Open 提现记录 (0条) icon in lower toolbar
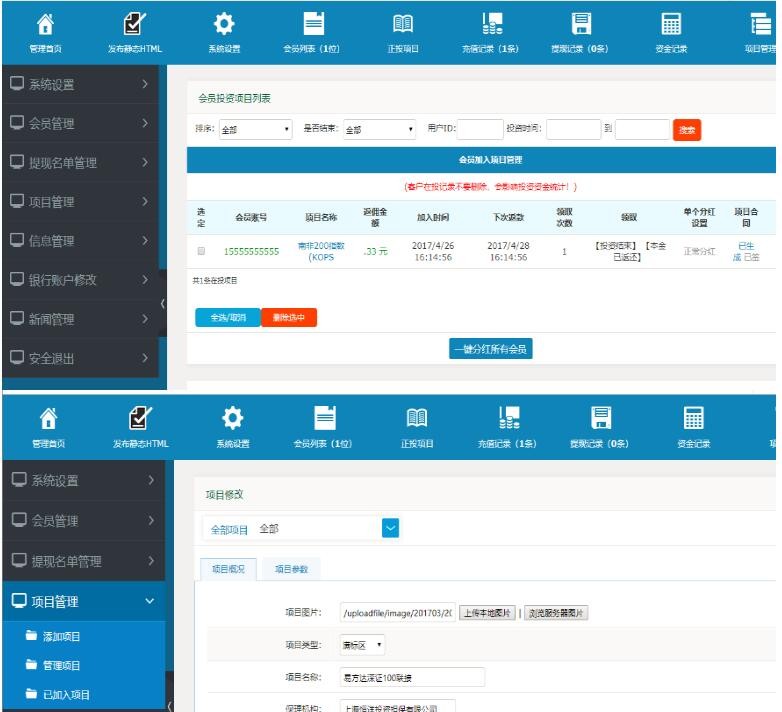Image resolution: width=782 pixels, height=712 pixels. [x=601, y=418]
